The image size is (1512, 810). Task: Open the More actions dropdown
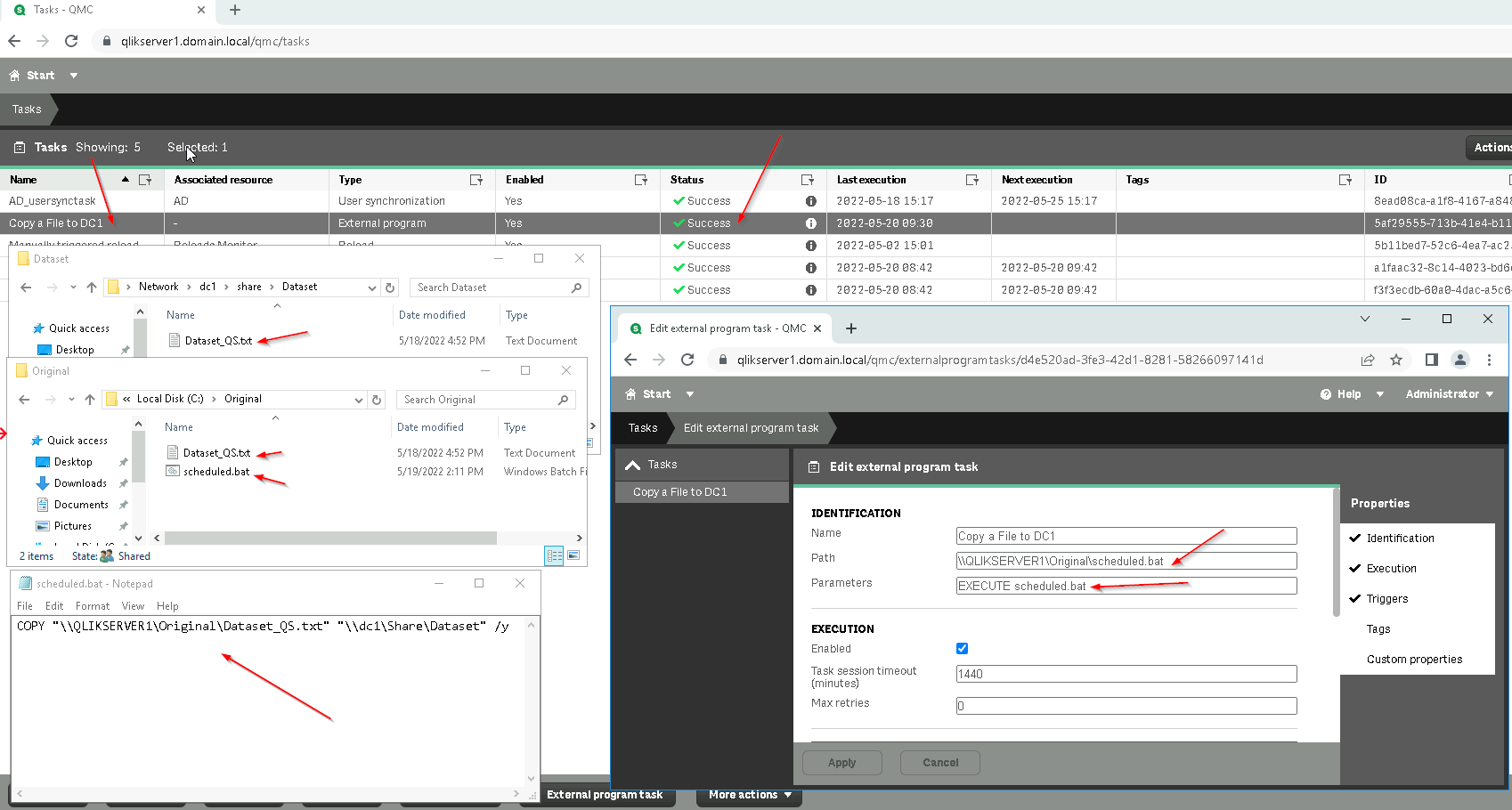[750, 795]
